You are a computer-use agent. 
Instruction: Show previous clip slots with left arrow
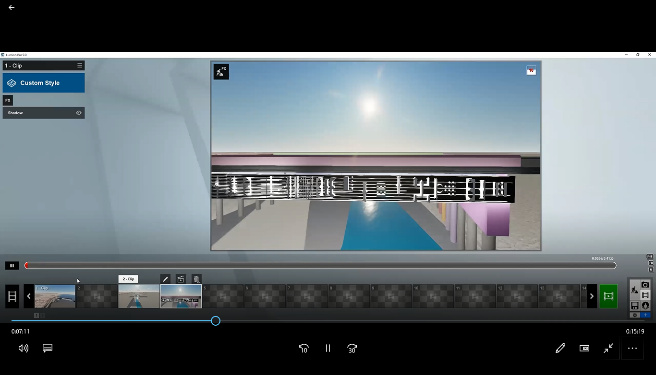(29, 296)
